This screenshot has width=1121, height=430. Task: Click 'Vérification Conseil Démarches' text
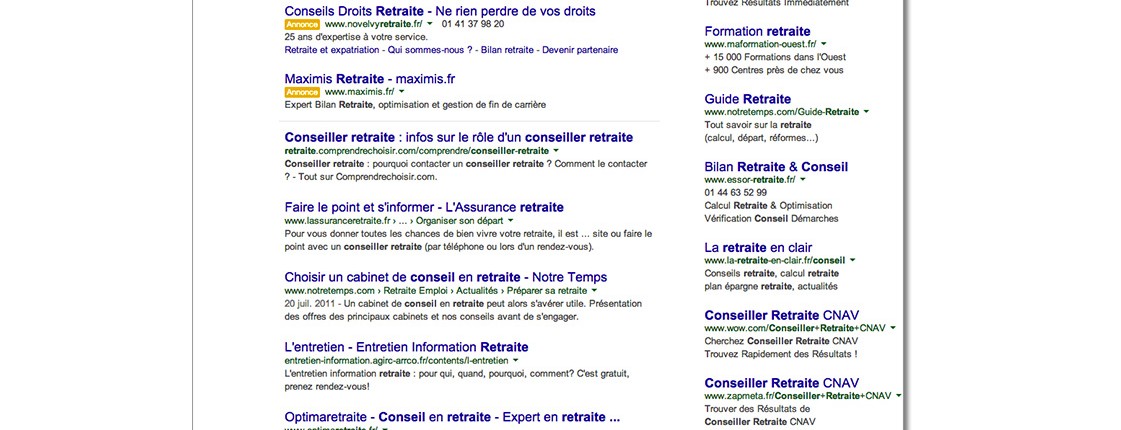[771, 218]
